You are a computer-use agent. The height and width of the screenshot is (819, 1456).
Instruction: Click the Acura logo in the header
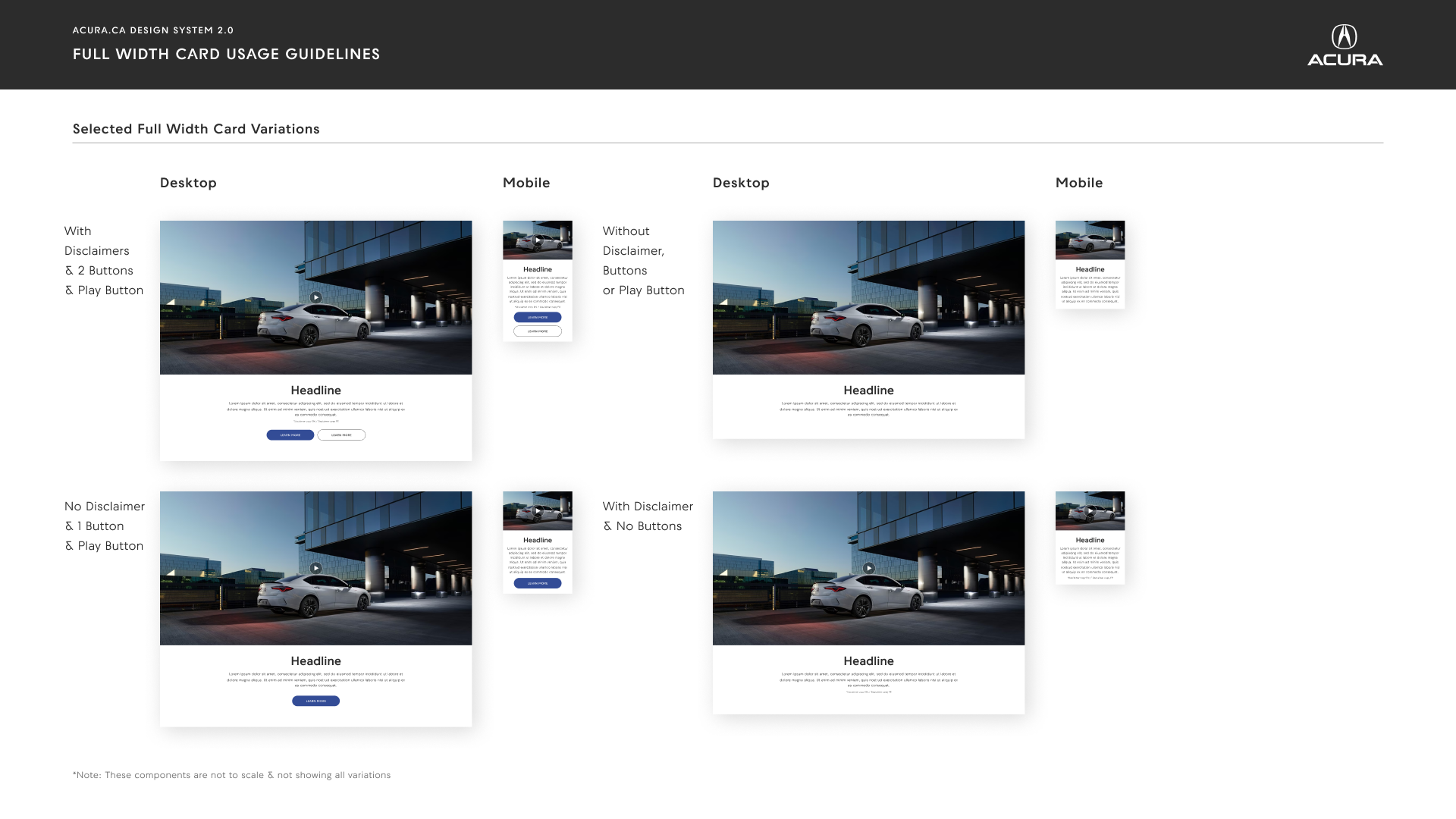tap(1345, 45)
